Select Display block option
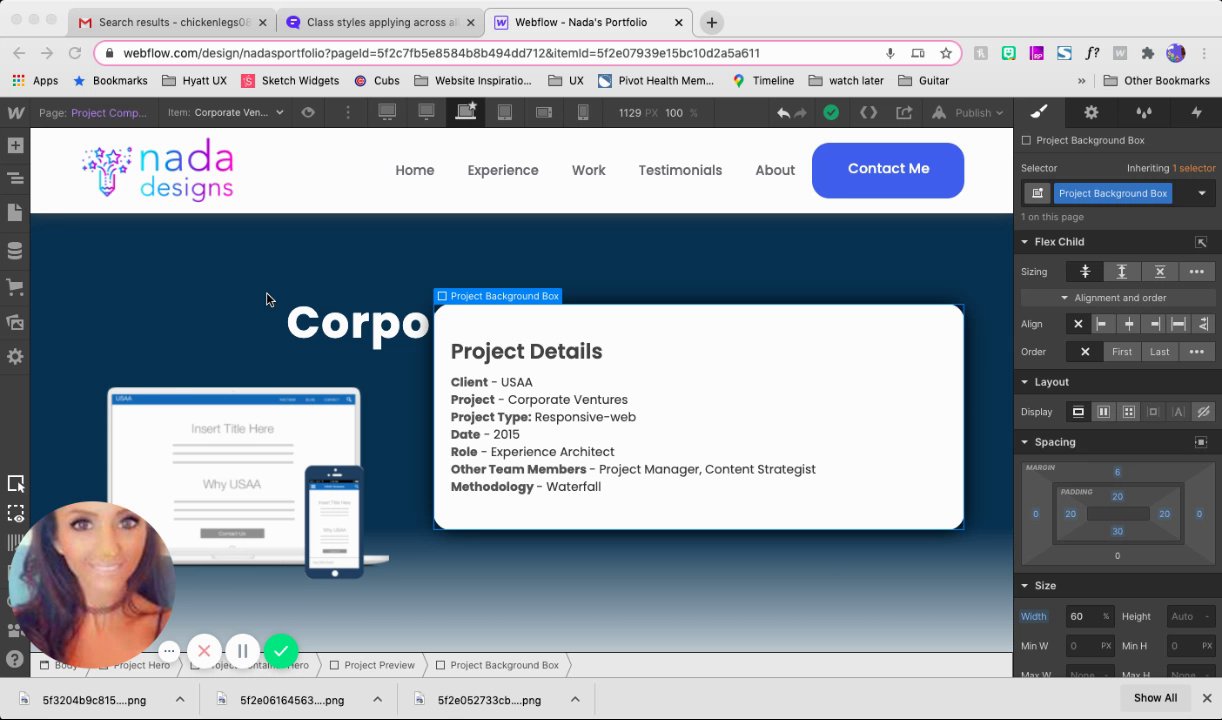 pos(1078,412)
